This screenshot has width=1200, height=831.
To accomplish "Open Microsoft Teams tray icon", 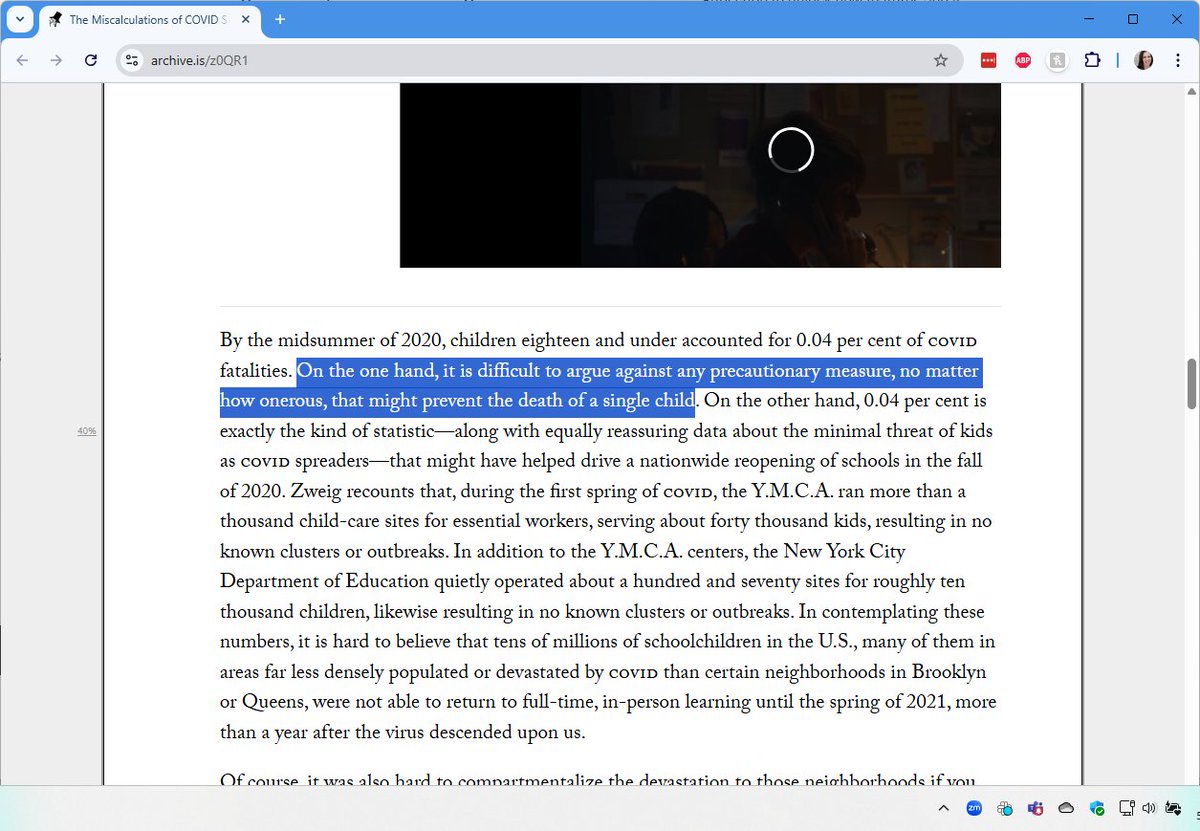I will (1035, 808).
